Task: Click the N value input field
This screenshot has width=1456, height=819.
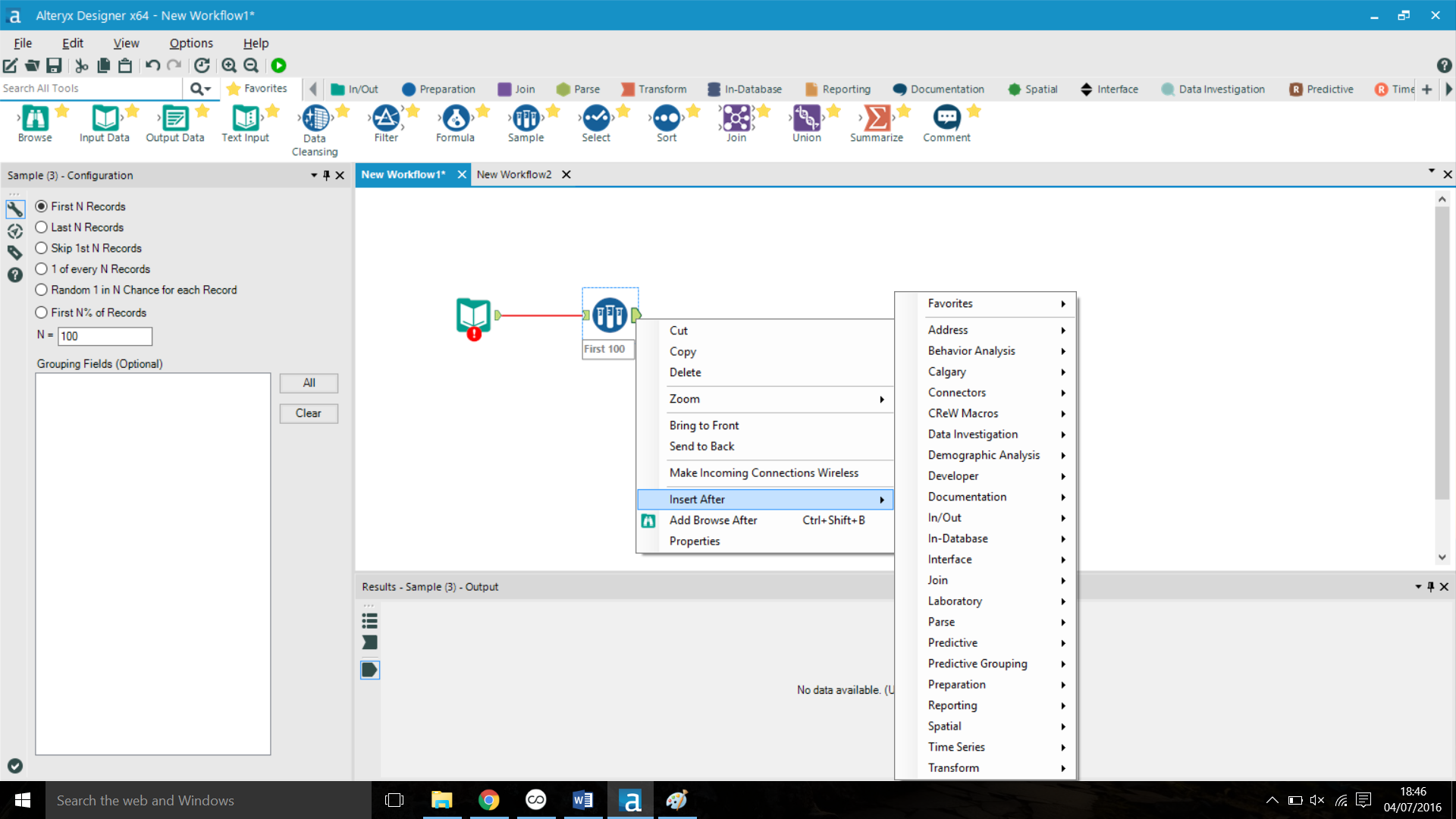Action: coord(105,336)
